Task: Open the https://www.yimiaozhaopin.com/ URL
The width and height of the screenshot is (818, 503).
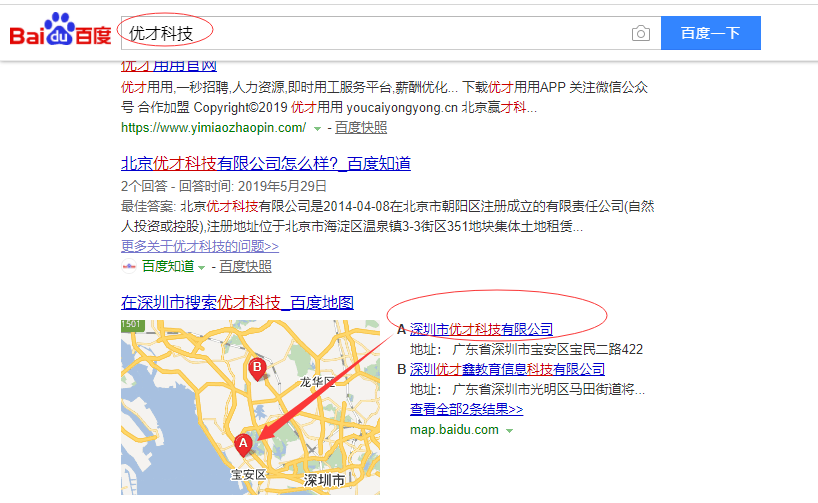Action: pyautogui.click(x=213, y=128)
